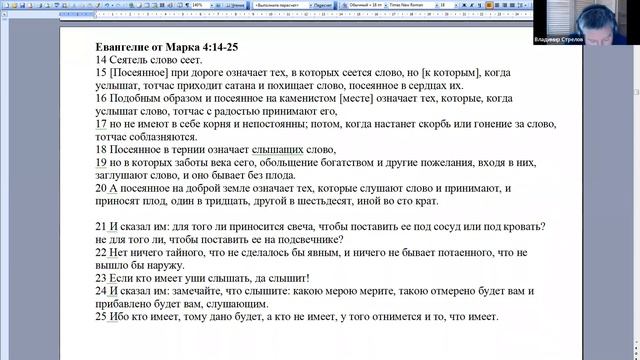640x360 pixels.
Task: Click line "тотчас соблазняются."
Action: pyautogui.click(x=146, y=137)
